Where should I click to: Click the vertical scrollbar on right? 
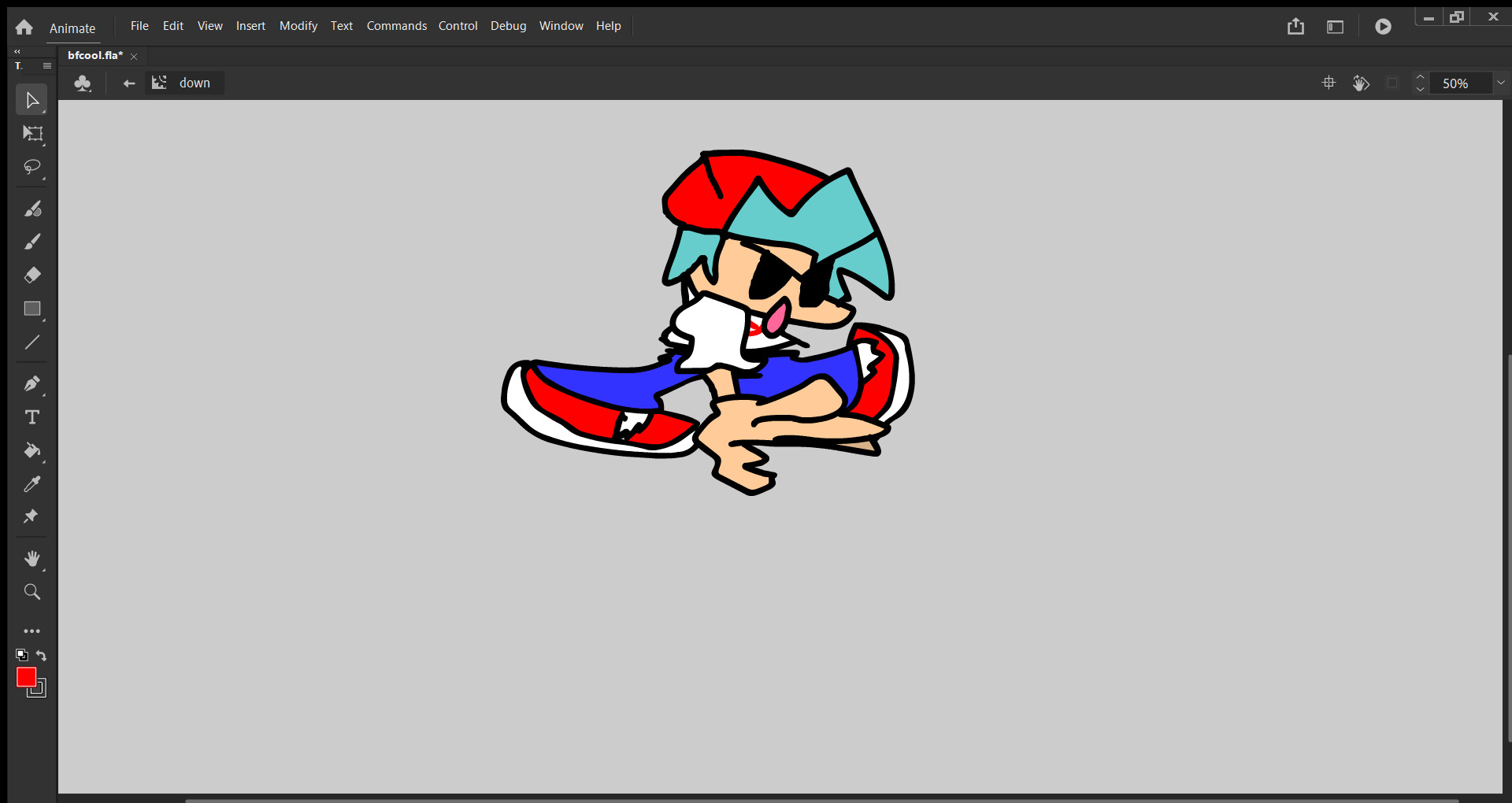1508,547
